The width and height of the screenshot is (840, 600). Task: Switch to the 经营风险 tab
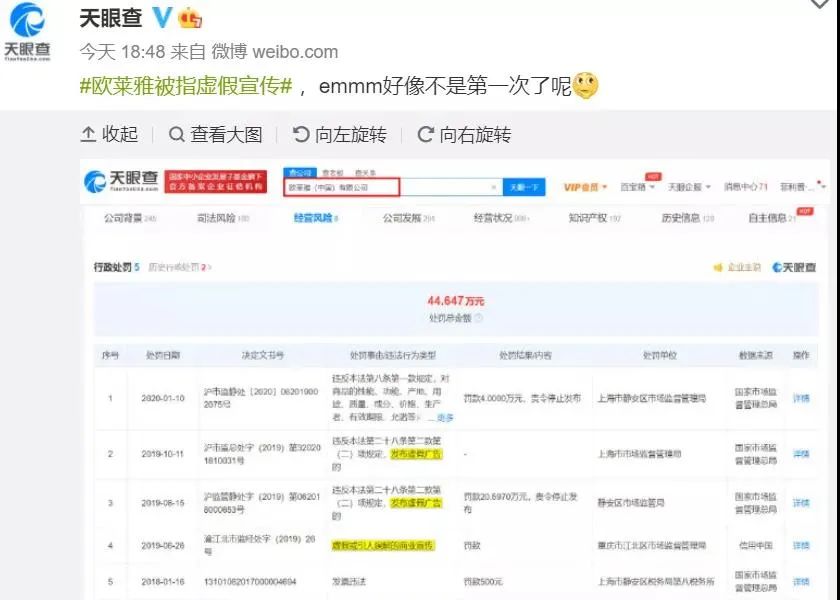point(316,218)
